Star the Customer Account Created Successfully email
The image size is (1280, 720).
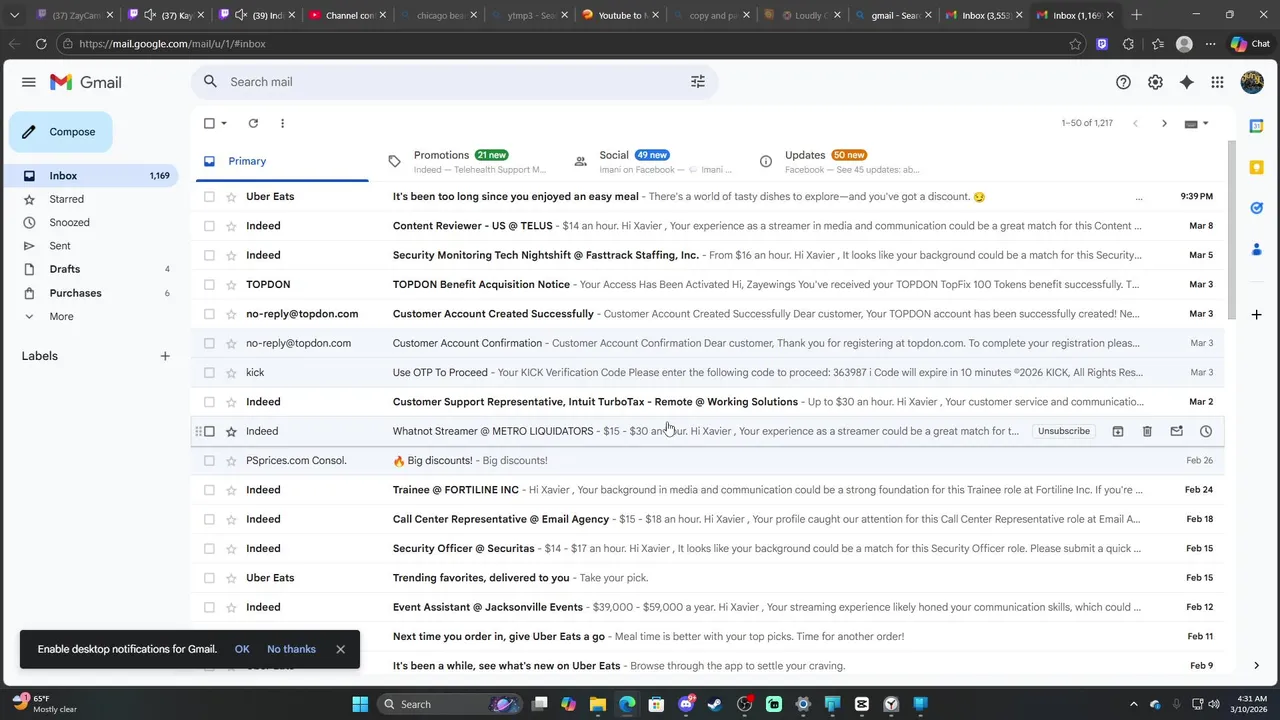[x=231, y=314]
